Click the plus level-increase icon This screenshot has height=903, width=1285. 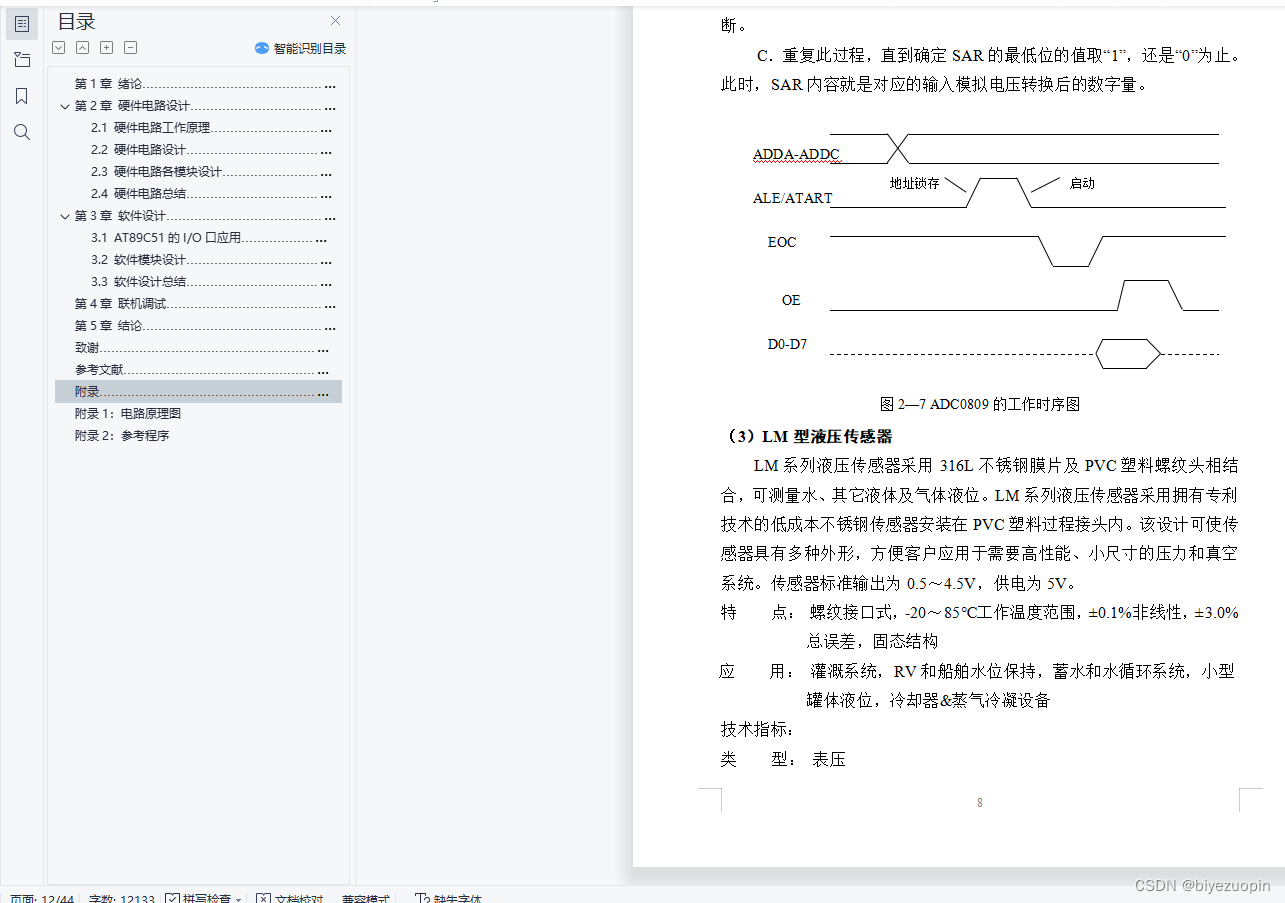pyautogui.click(x=107, y=48)
